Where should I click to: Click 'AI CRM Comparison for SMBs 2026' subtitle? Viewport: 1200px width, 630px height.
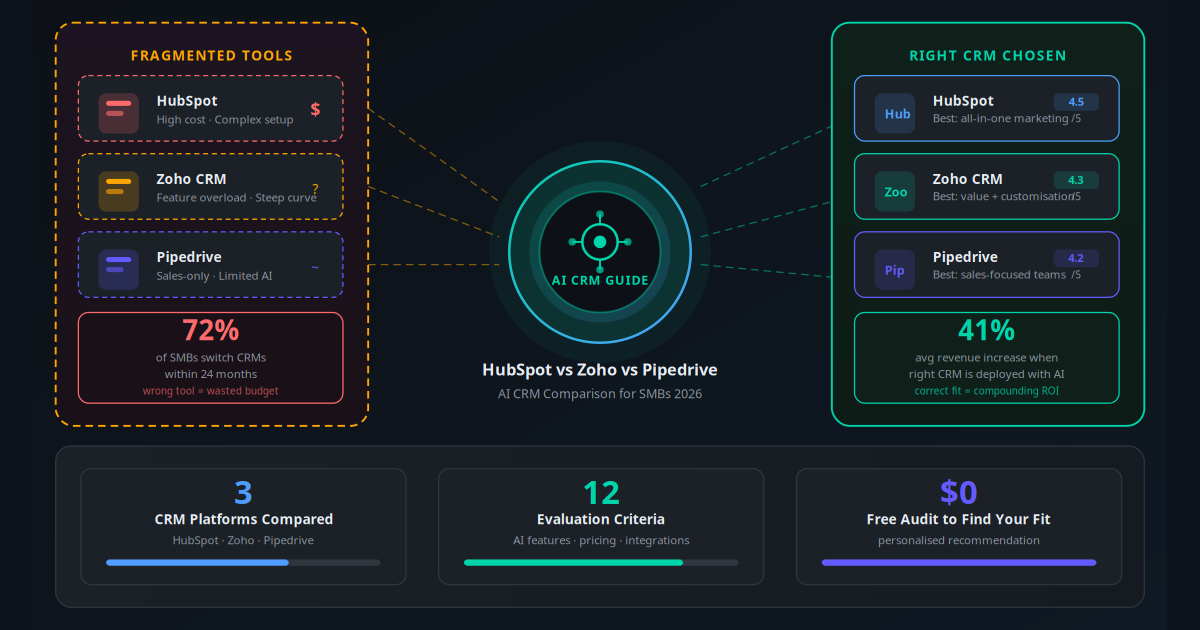(600, 394)
